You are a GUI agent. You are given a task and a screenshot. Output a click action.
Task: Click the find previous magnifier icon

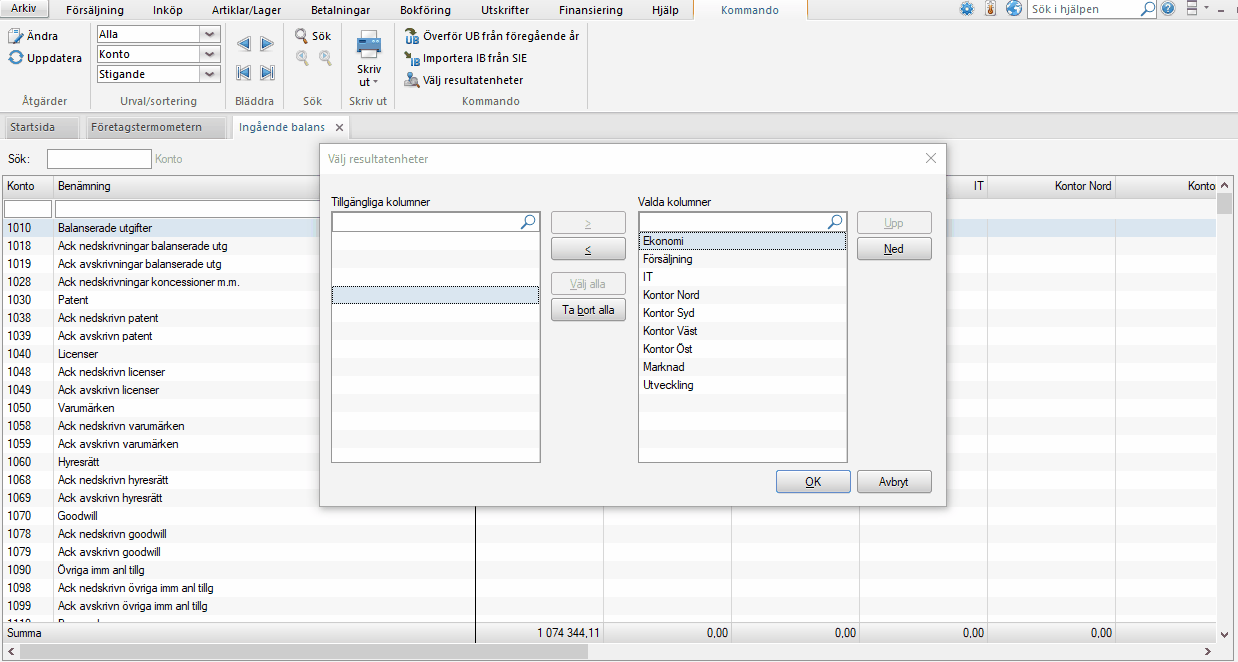click(302, 58)
